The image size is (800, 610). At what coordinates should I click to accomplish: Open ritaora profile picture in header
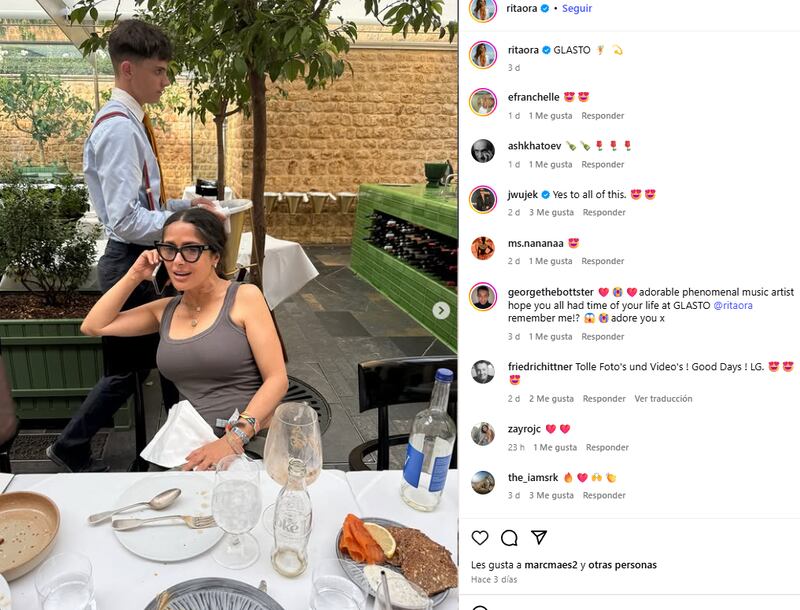(483, 9)
